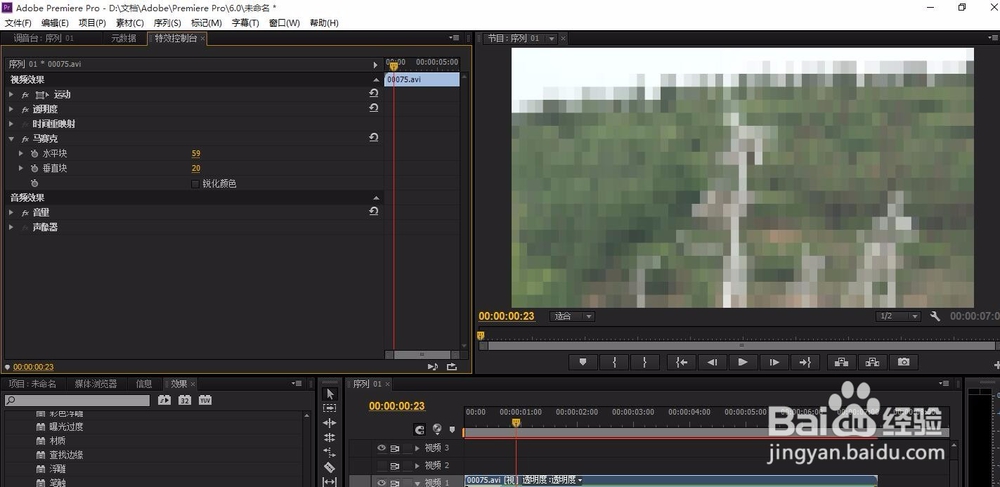Toggle fx switch for 音量 effect

(26, 212)
